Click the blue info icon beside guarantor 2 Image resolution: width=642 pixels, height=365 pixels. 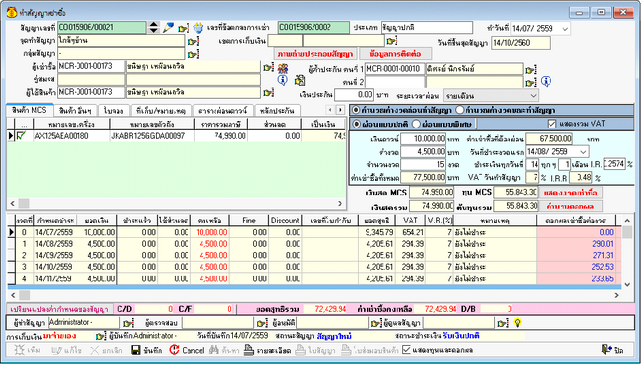pyautogui.click(x=546, y=82)
